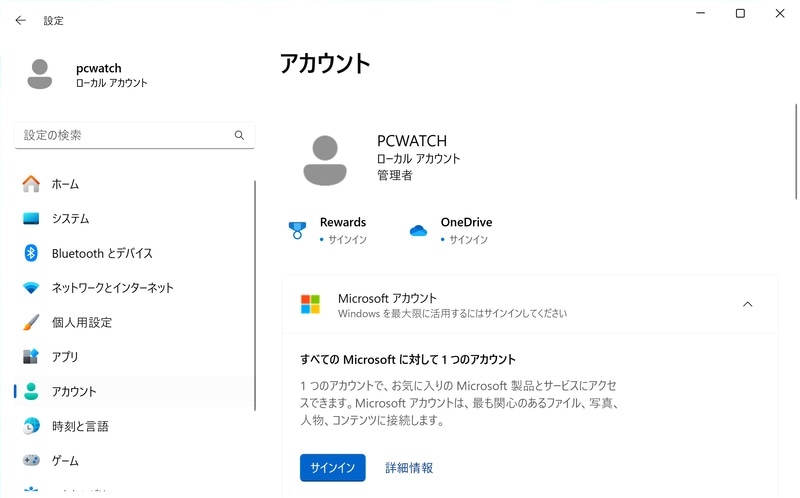Image resolution: width=800 pixels, height=498 pixels.
Task: Click the アカウント page heading
Action: (325, 64)
